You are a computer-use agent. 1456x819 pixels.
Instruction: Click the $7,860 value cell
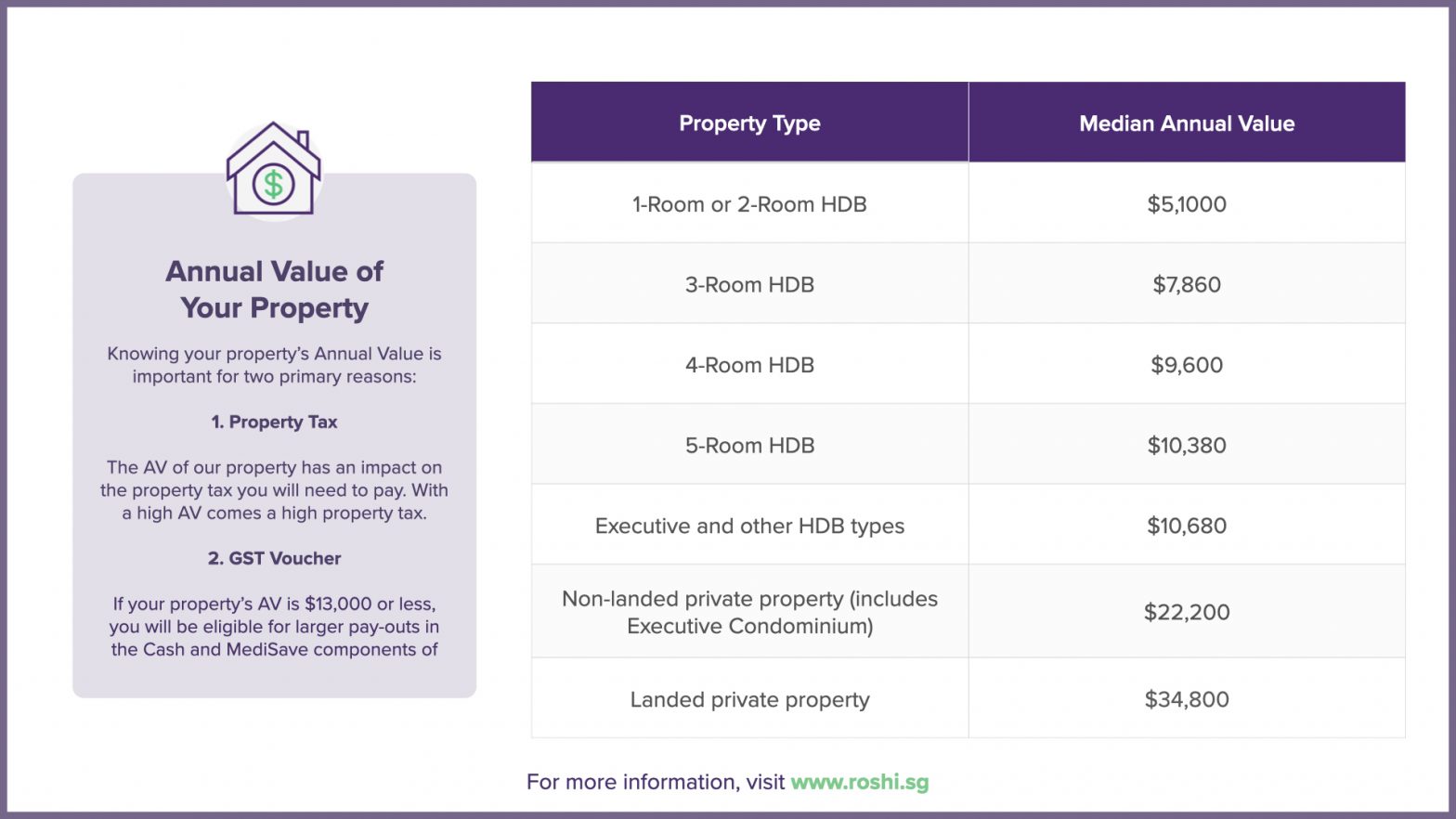pyautogui.click(x=1186, y=284)
